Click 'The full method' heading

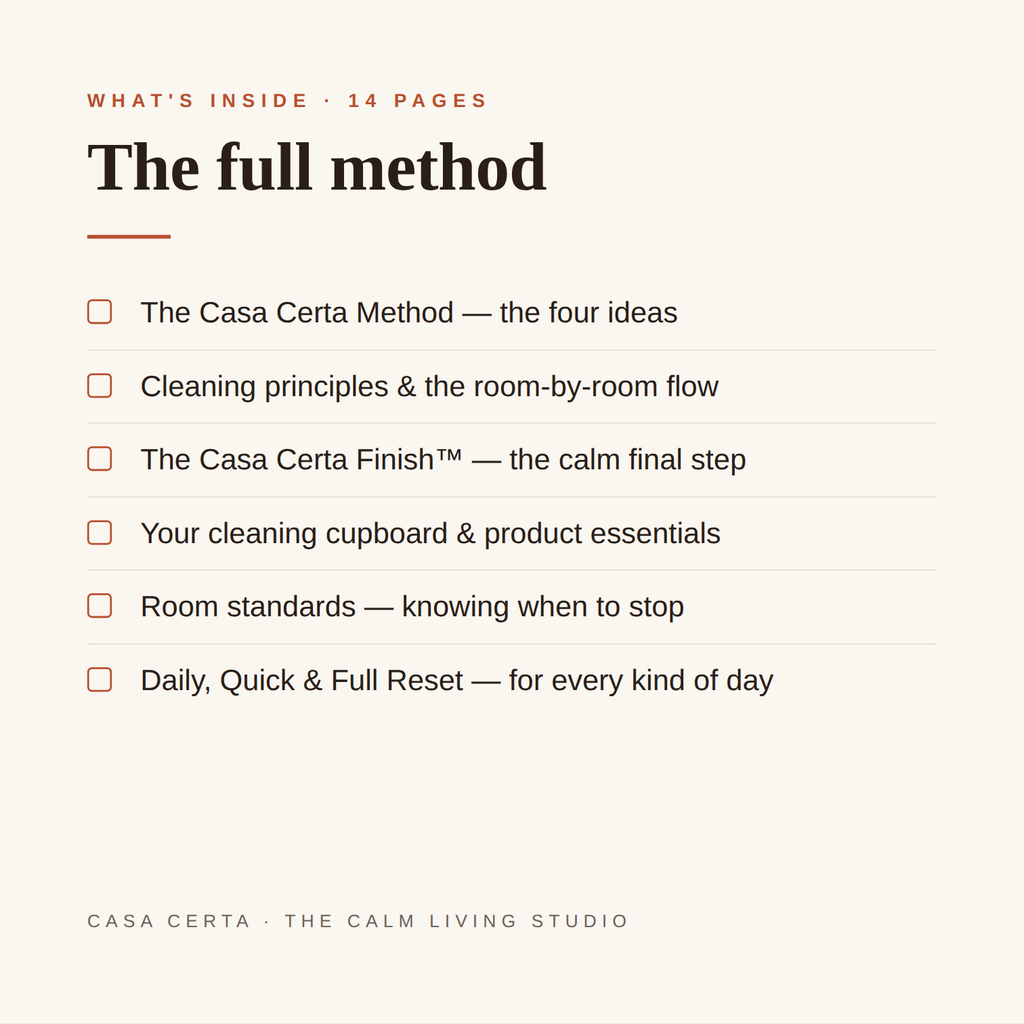[x=317, y=167]
